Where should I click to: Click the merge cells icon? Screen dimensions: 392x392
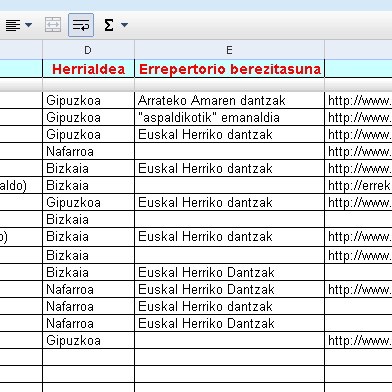[53, 25]
